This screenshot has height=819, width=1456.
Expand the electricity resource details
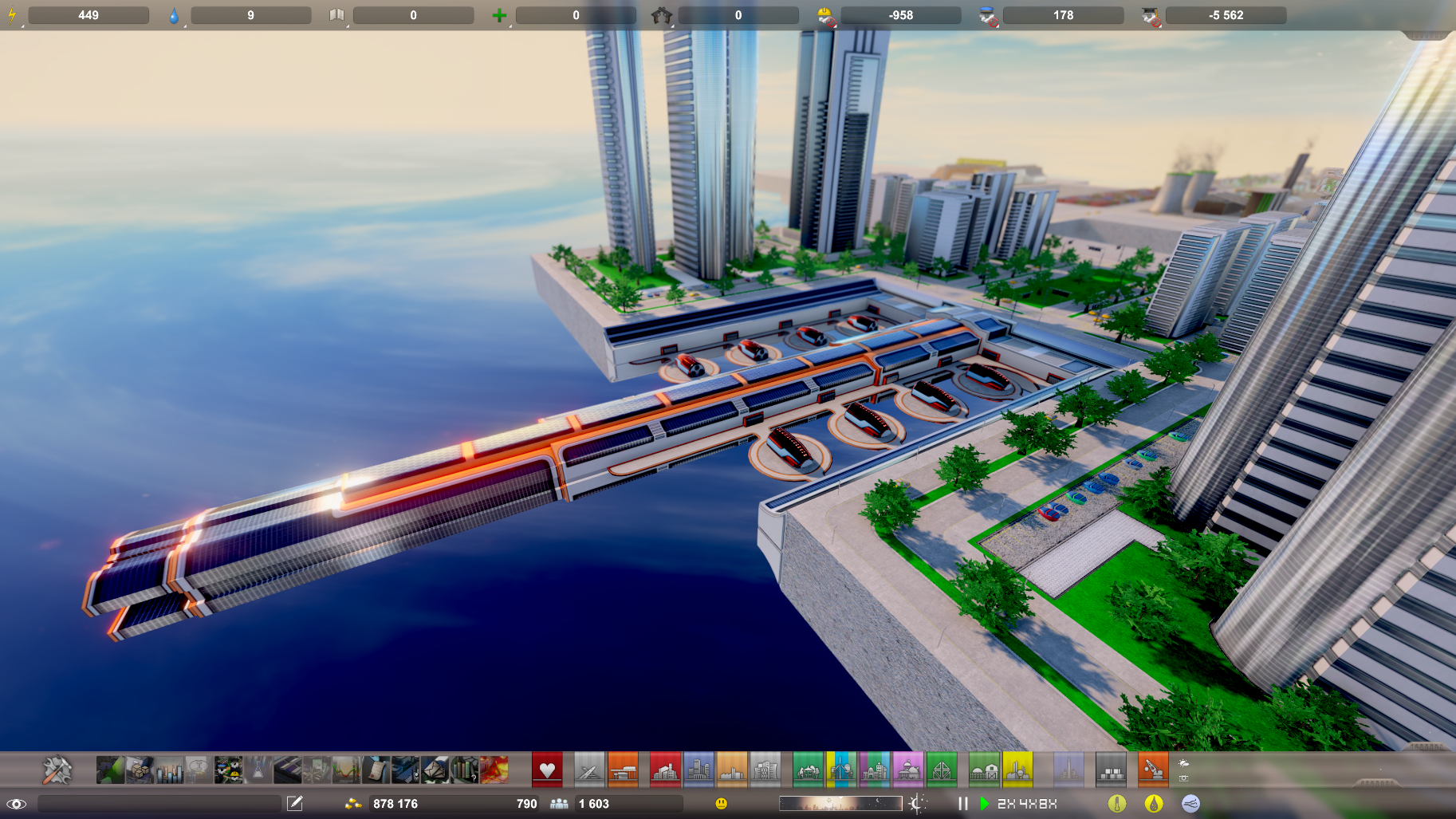point(13,15)
